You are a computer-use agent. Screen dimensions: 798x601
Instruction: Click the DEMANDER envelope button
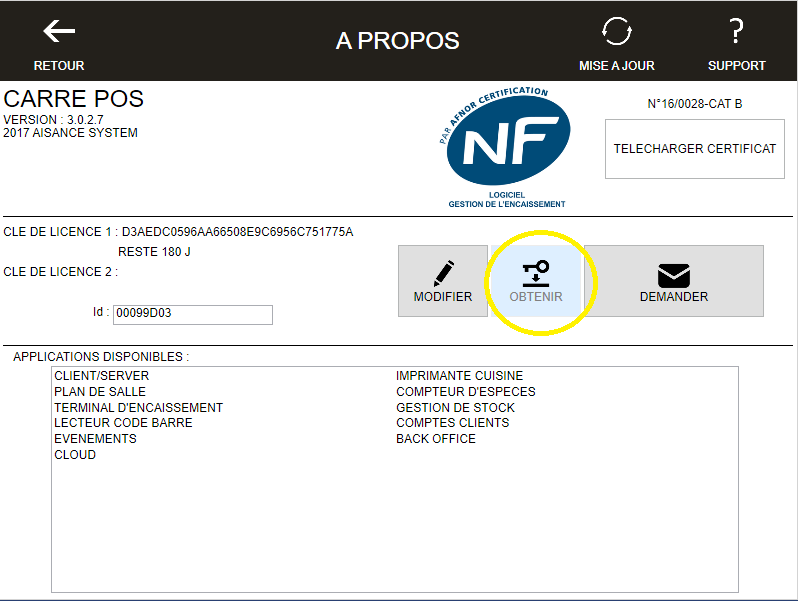pos(674,281)
